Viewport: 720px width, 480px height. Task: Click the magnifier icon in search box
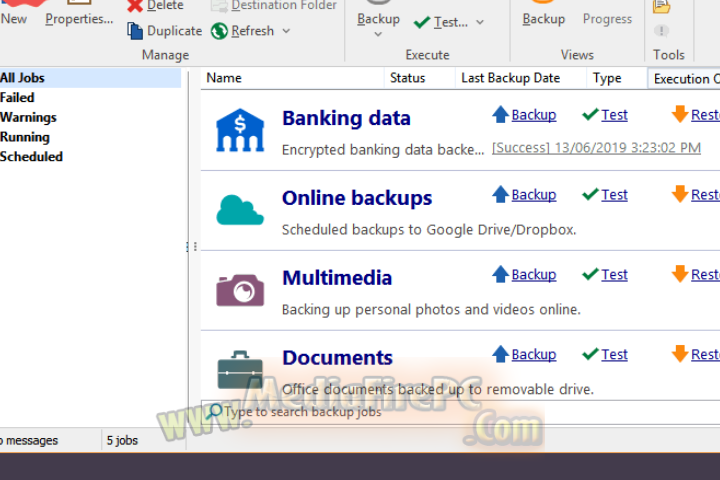pyautogui.click(x=214, y=411)
